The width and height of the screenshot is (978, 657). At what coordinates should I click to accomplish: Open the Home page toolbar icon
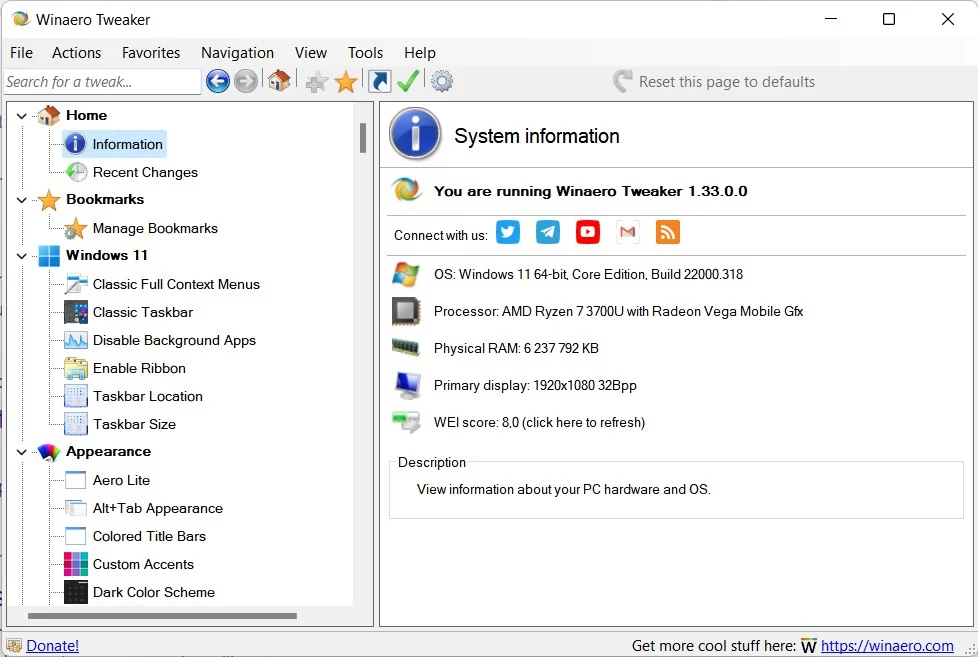279,80
